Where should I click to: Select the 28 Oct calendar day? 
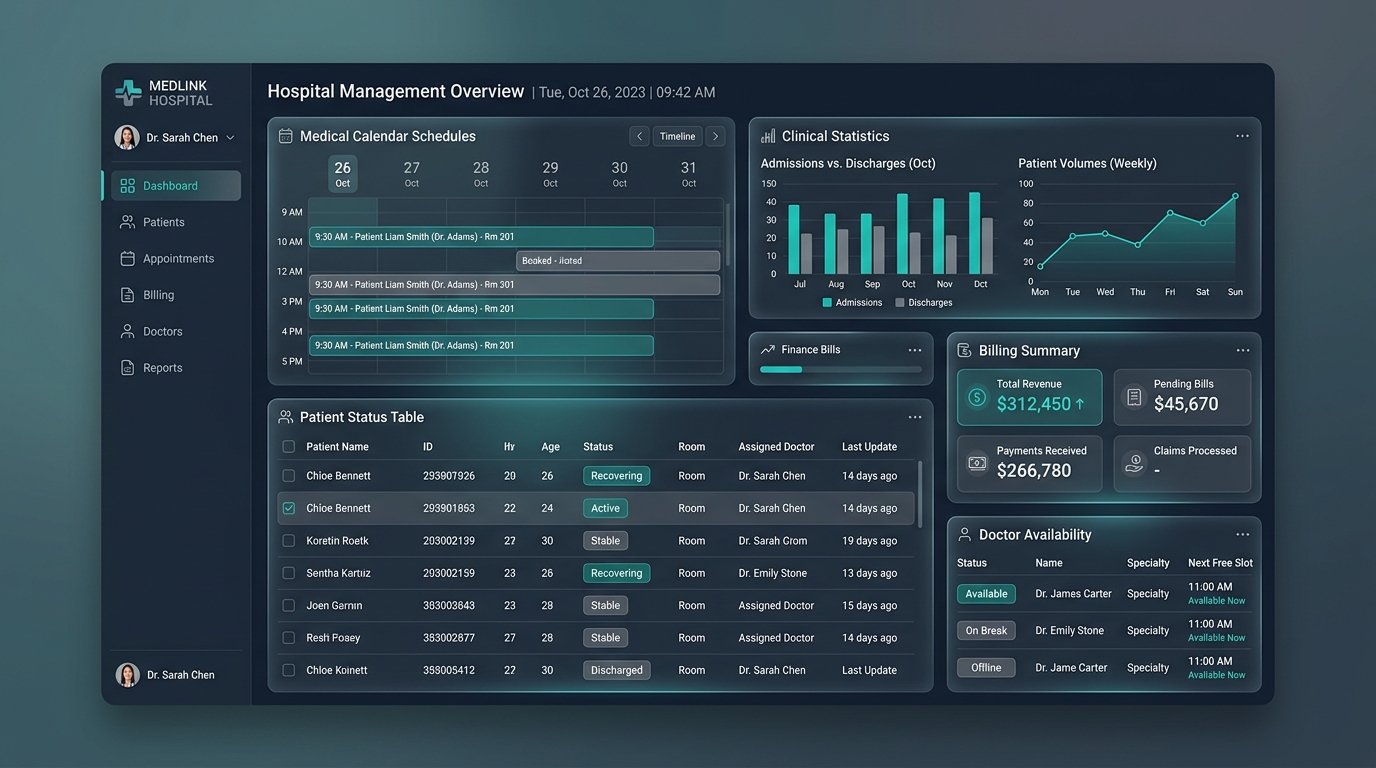tap(481, 174)
